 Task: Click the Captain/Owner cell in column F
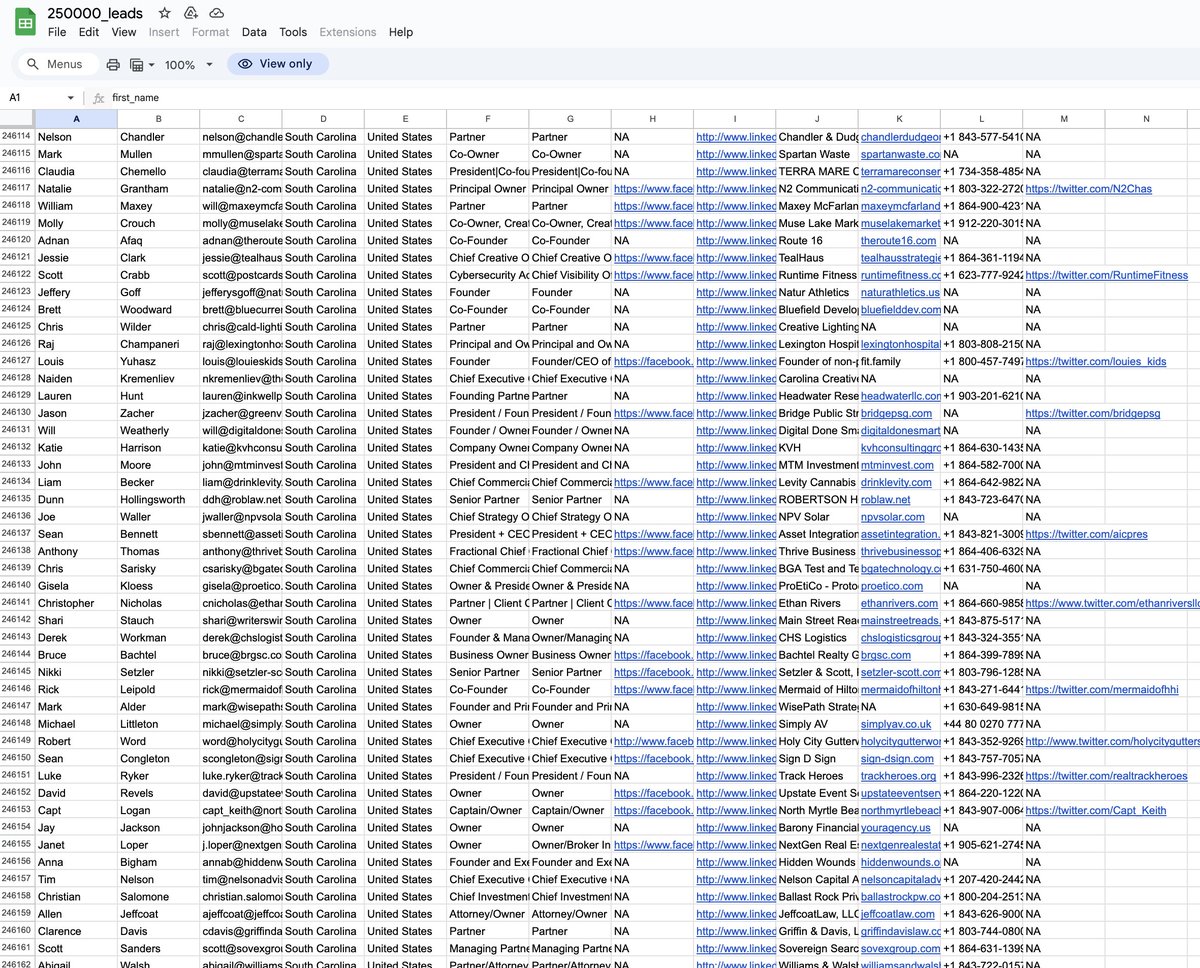coord(487,810)
